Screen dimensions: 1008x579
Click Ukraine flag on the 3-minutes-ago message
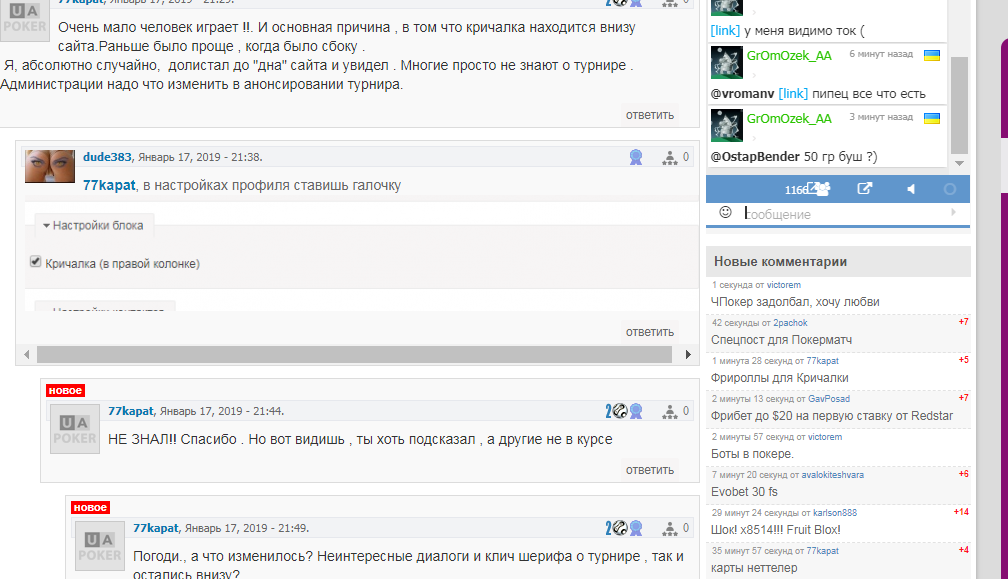point(932,118)
